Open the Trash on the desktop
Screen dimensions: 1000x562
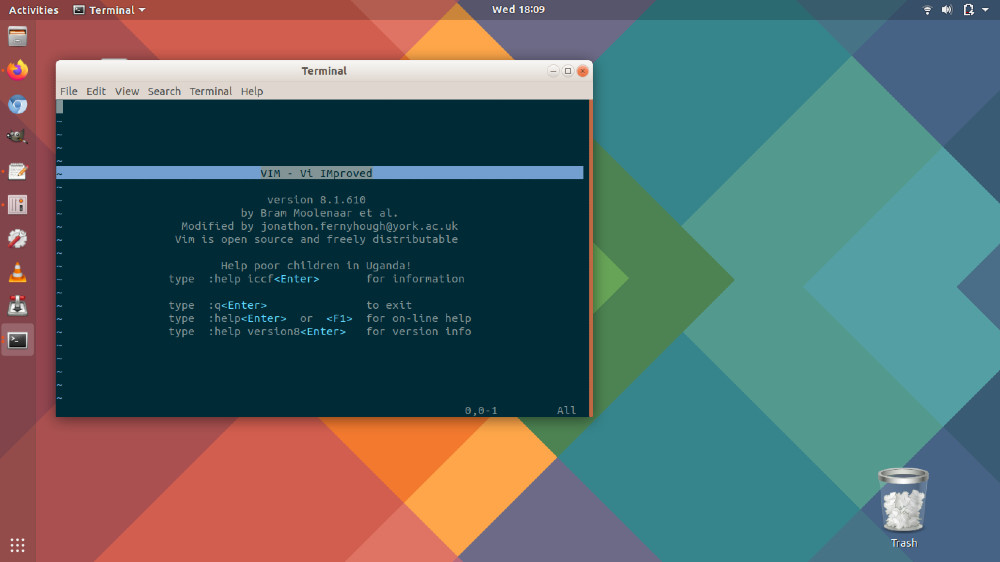(903, 508)
